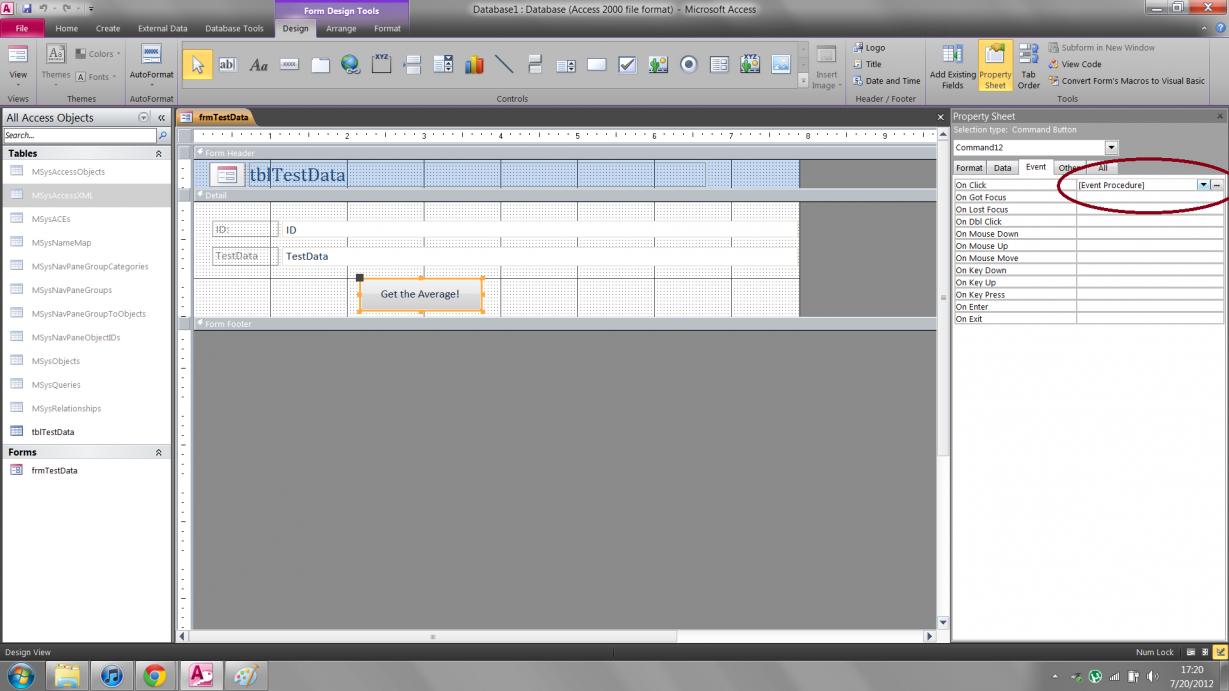Open the On Click event dropdown arrow

pyautogui.click(x=1203, y=185)
